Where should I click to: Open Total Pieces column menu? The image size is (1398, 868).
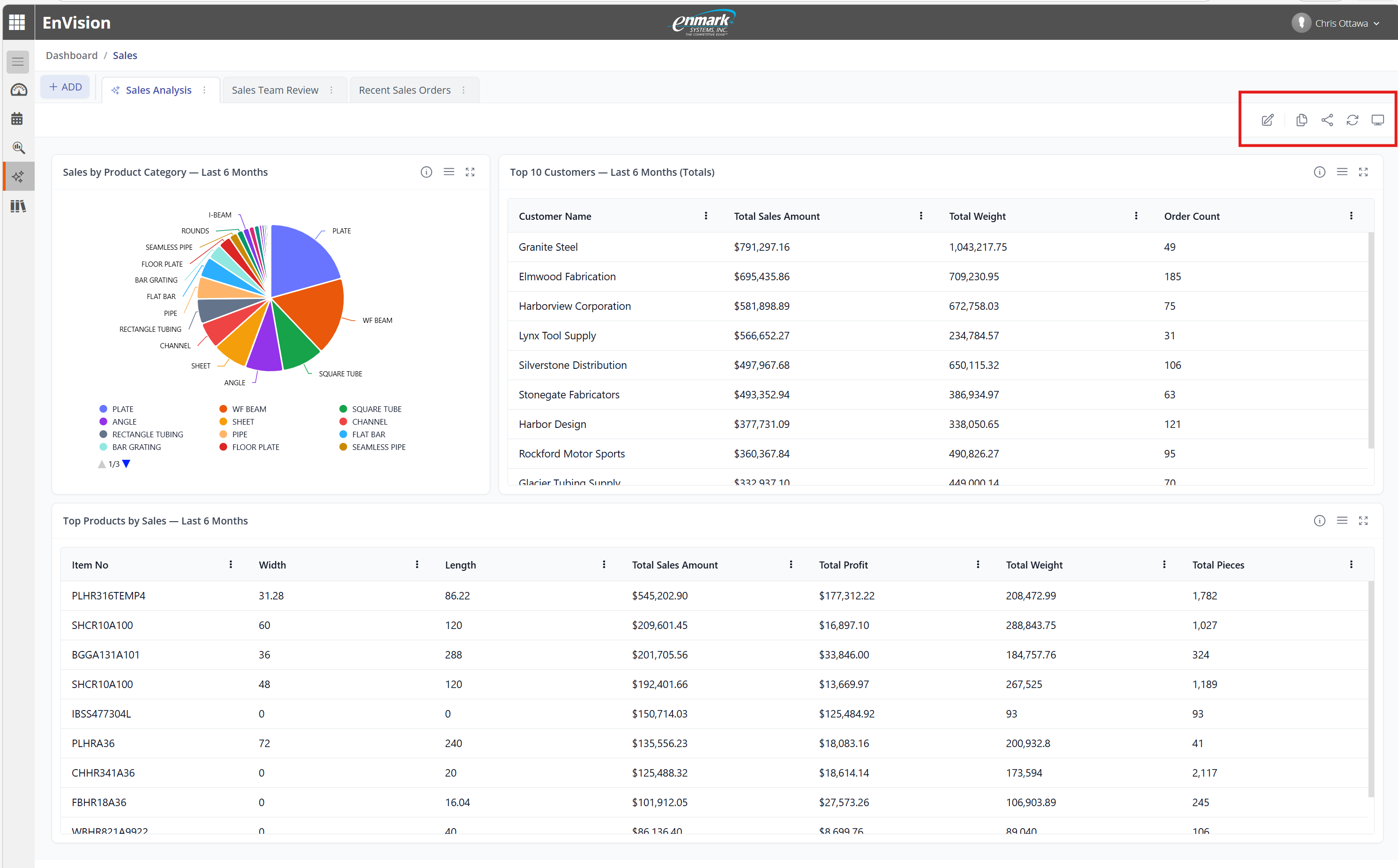[x=1351, y=564]
